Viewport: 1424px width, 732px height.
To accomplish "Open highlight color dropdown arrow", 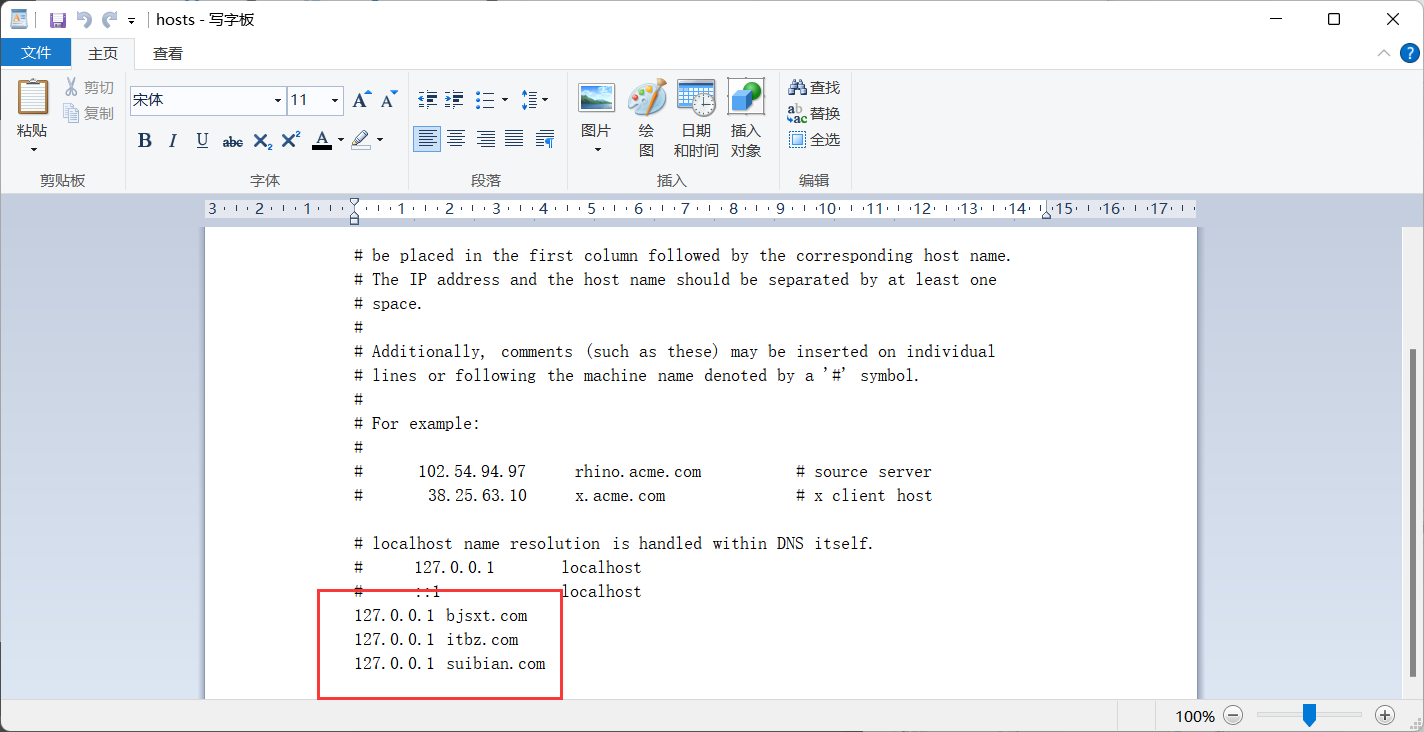I will [380, 140].
